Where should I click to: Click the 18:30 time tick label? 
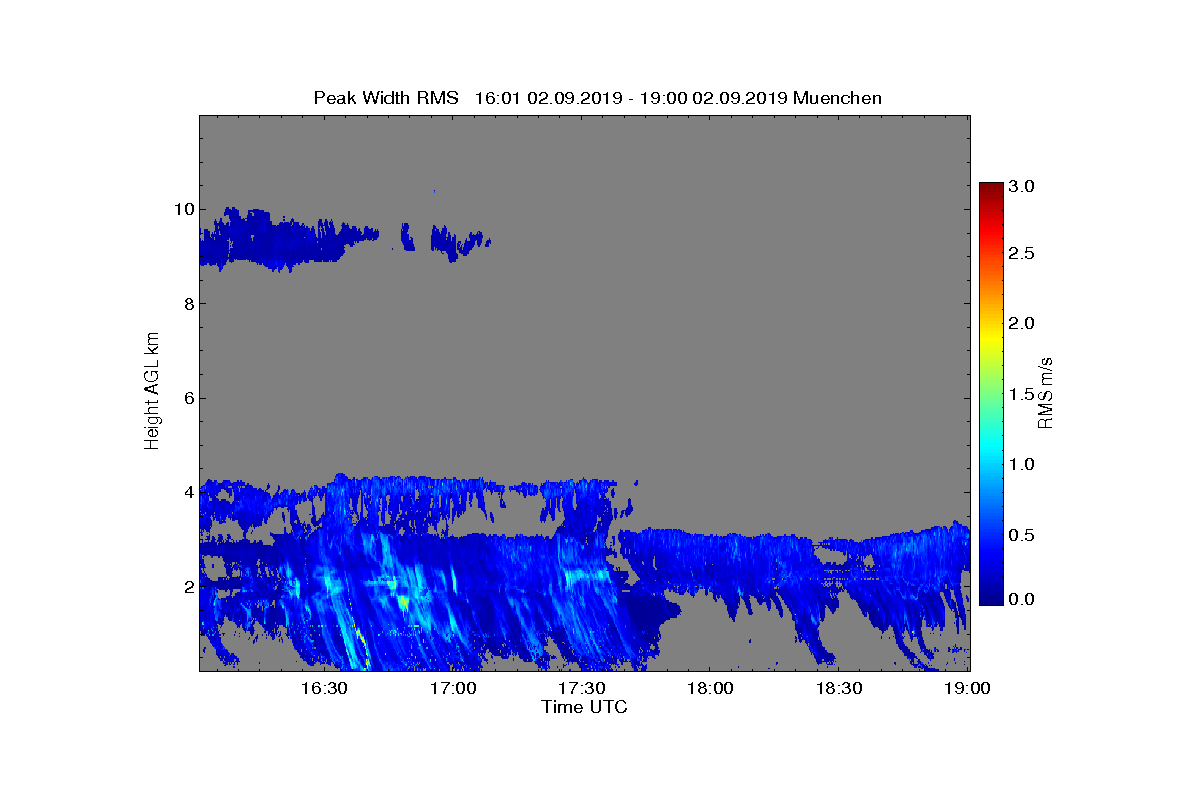[839, 688]
